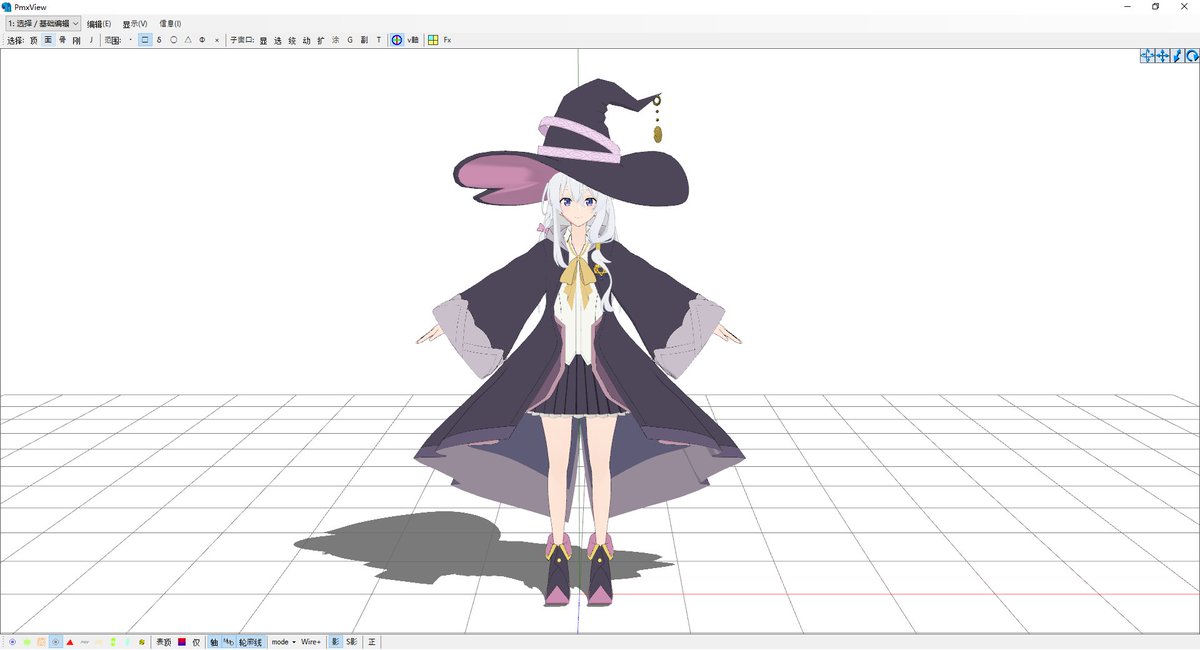Open the 扩 sub-window
This screenshot has height=650, width=1200.
[x=321, y=40]
